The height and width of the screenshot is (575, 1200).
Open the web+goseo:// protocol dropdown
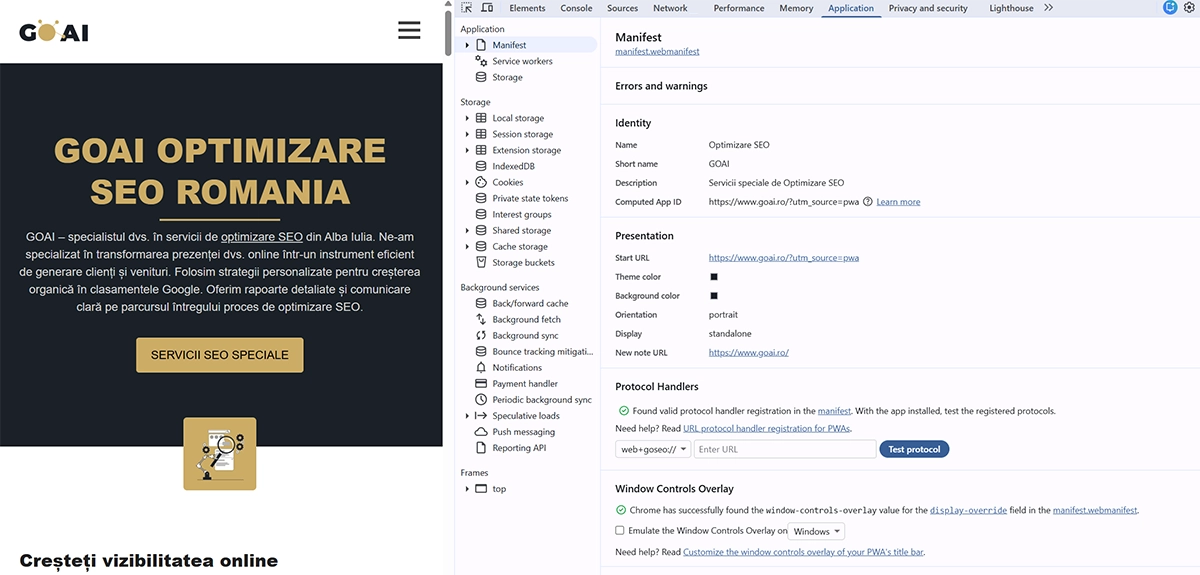[653, 449]
